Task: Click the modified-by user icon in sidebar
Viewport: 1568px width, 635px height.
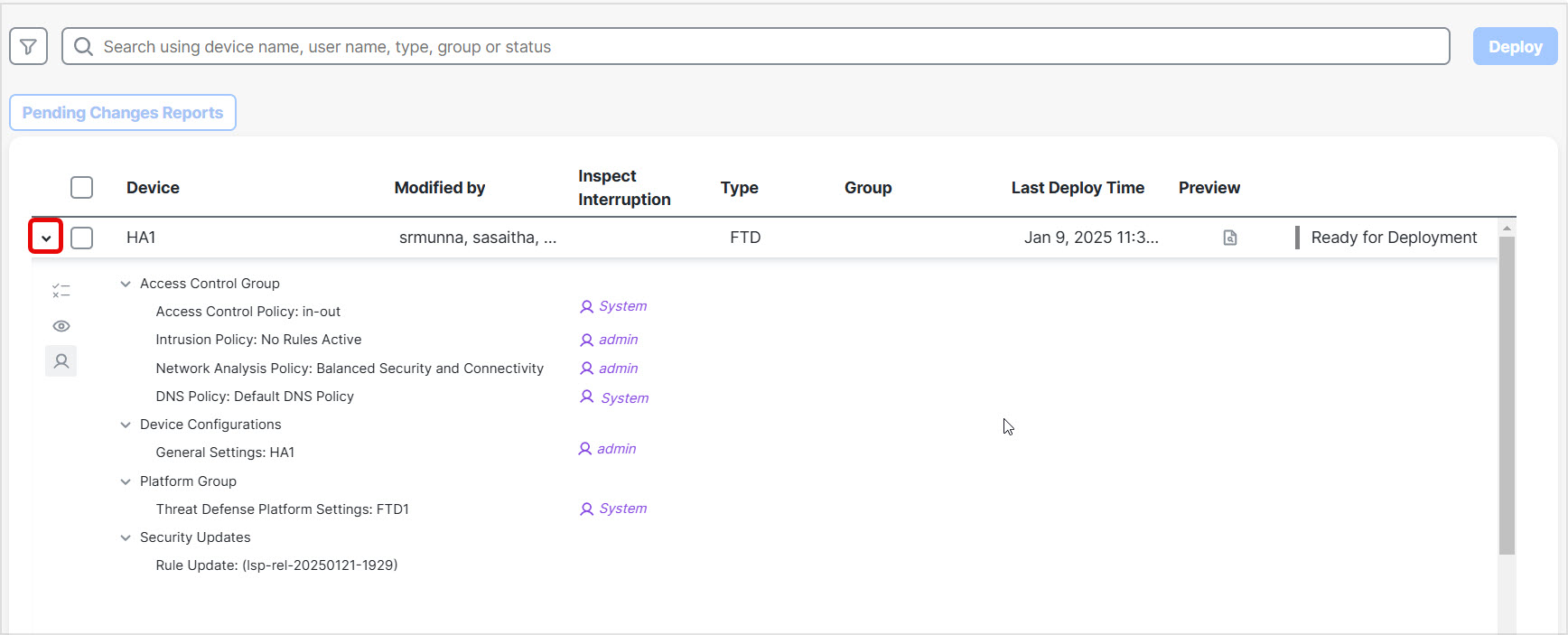Action: click(x=61, y=361)
